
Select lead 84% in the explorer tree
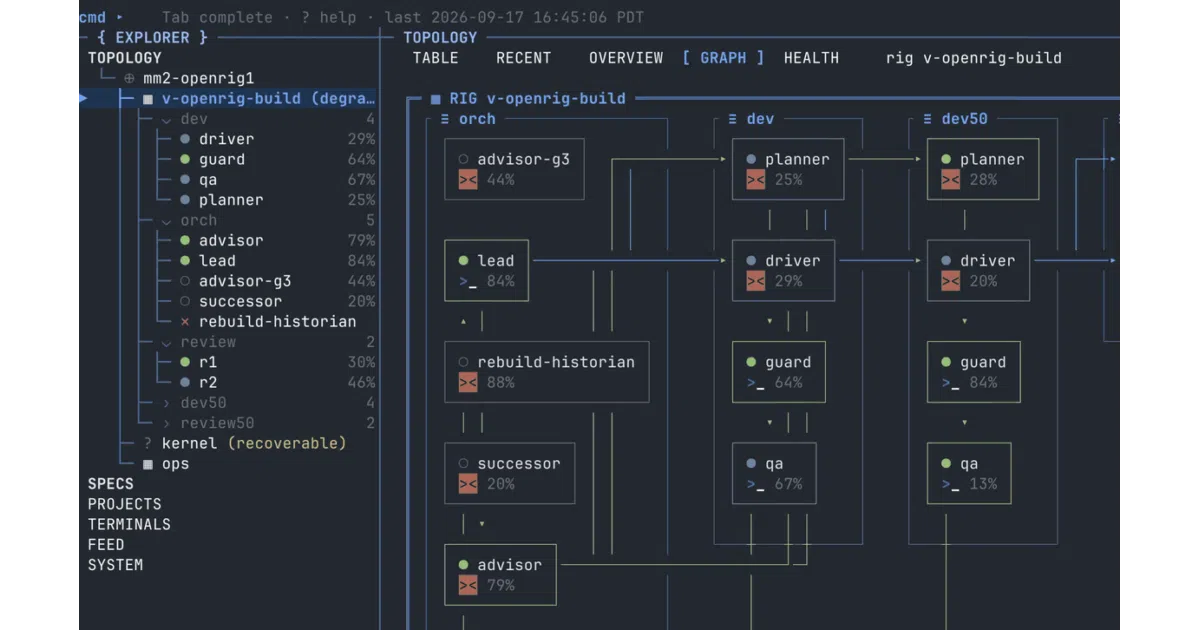277,261
